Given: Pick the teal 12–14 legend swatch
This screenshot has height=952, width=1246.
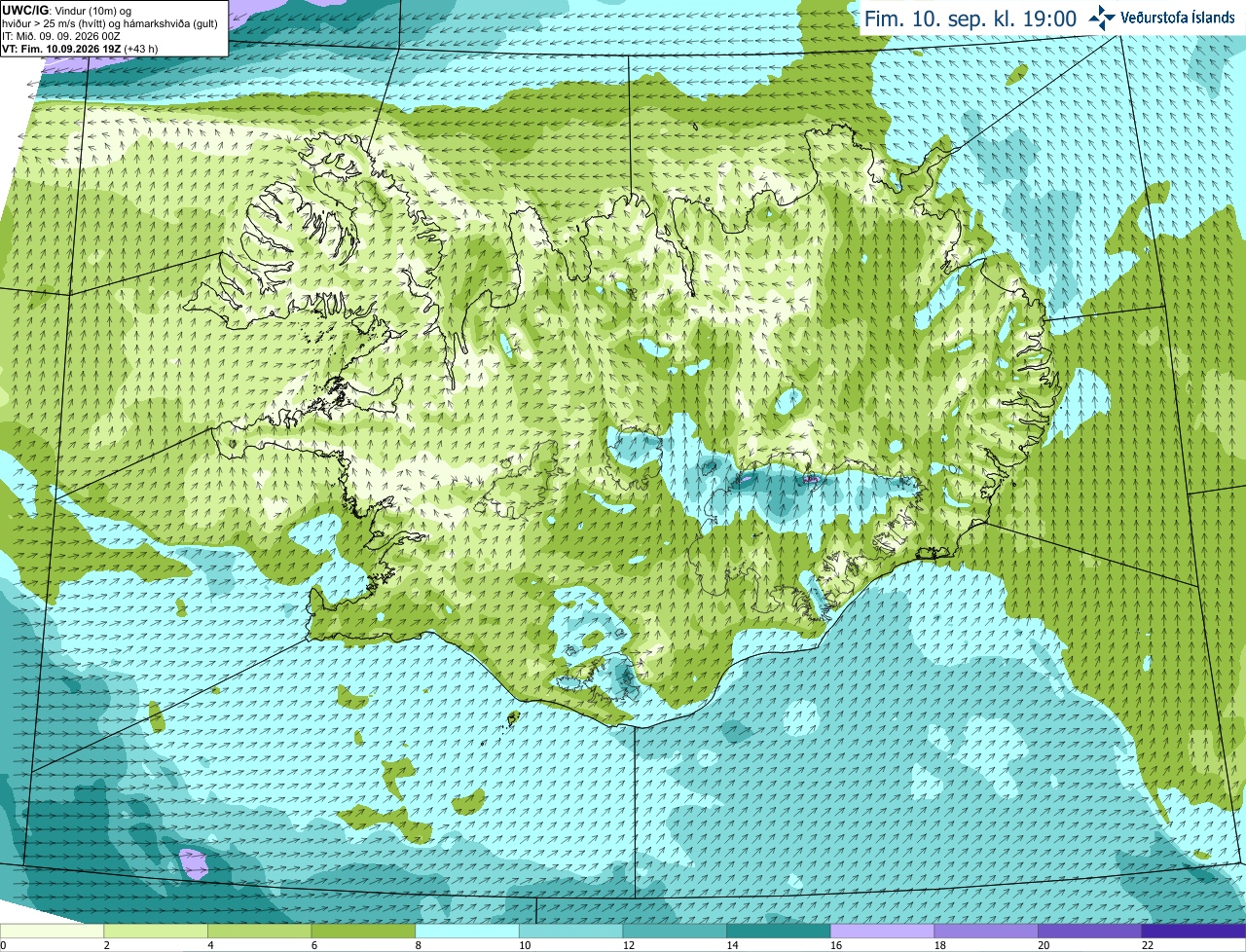Looking at the screenshot, I should click(675, 932).
